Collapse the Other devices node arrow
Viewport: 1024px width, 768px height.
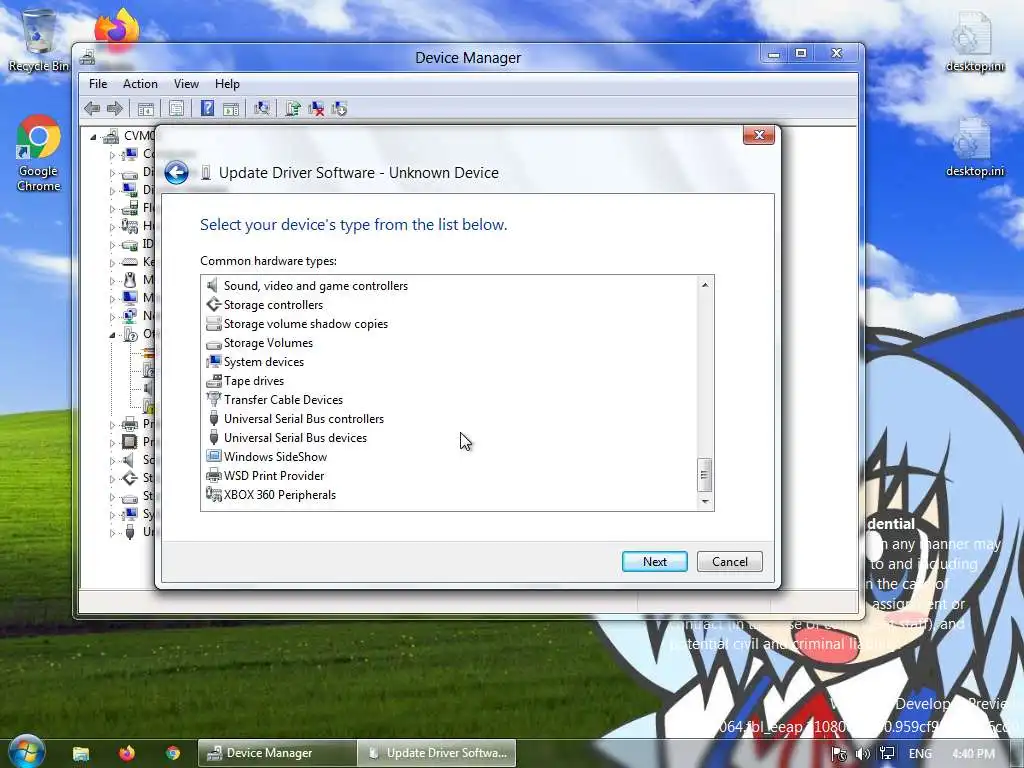(x=112, y=335)
